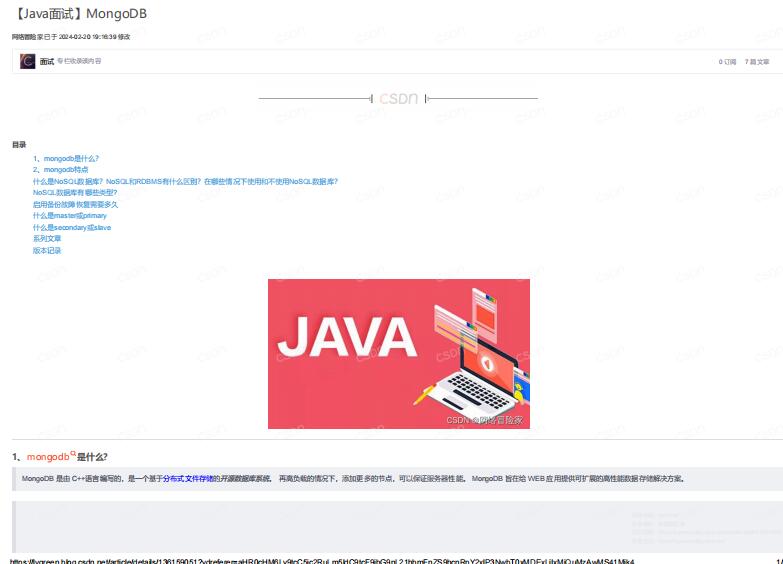
Task: Click the author name 网络冒险家 under the title
Action: point(27,37)
